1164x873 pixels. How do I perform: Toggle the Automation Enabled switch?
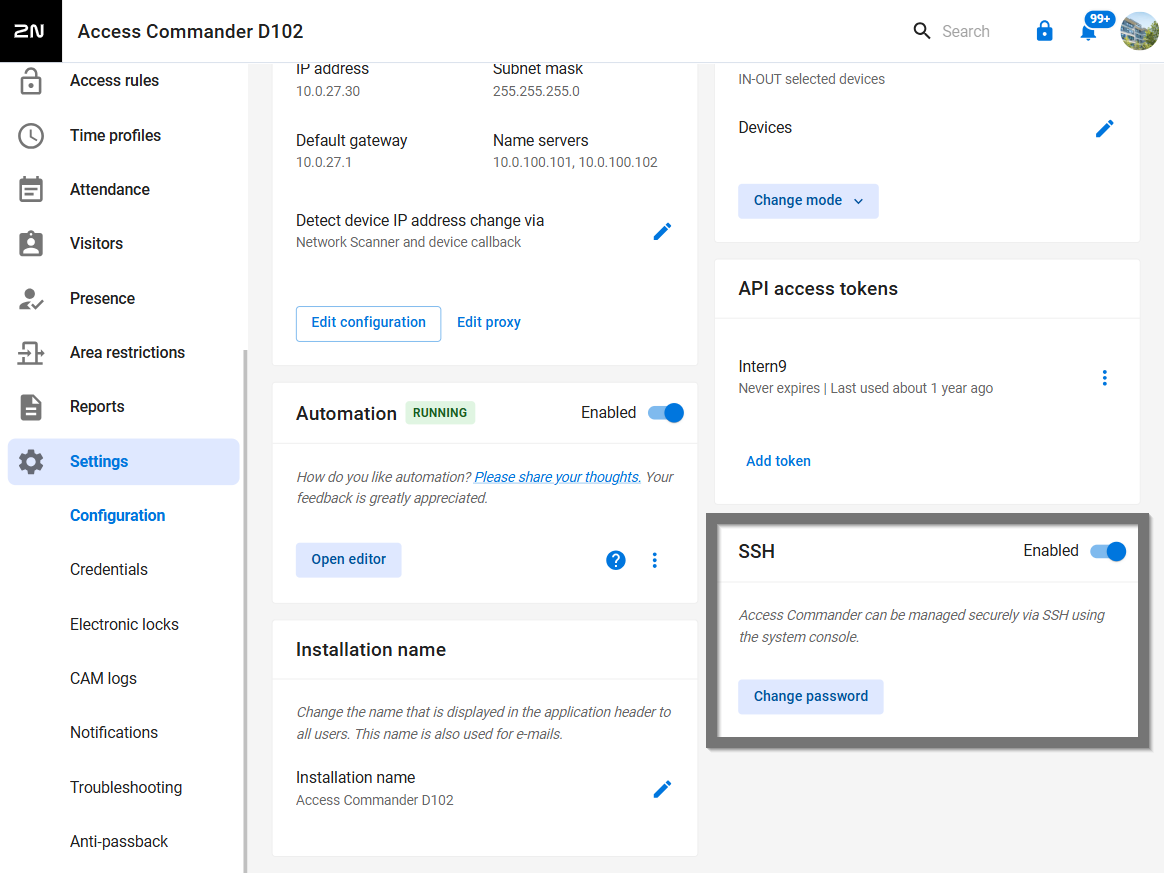[x=665, y=413]
